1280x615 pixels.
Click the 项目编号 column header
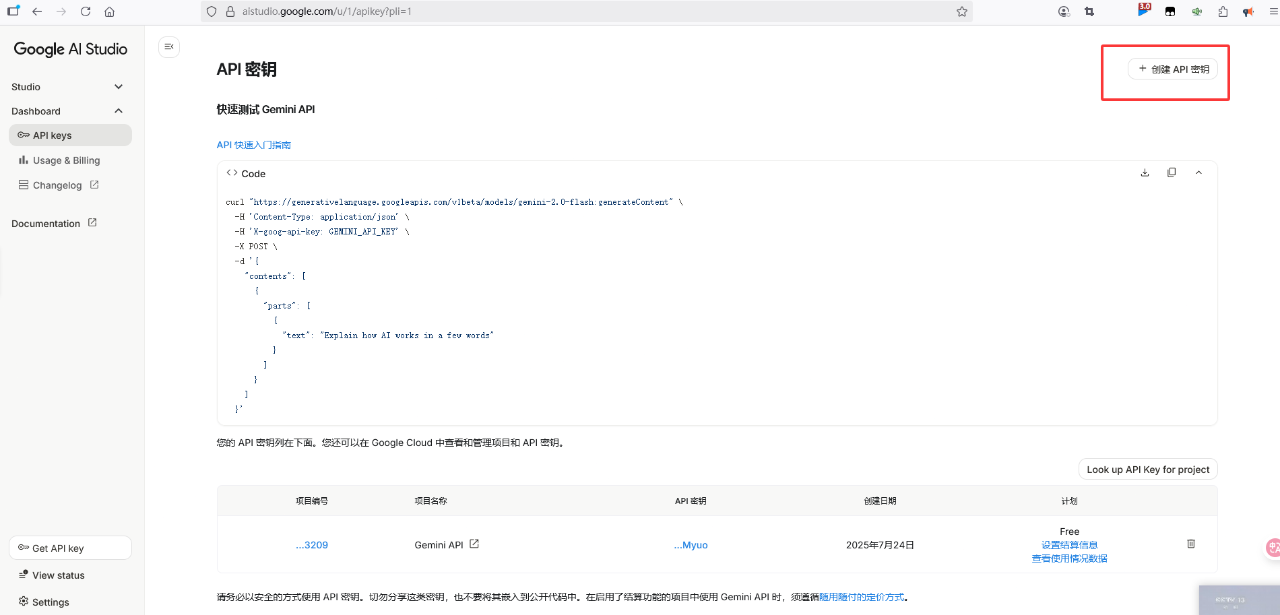click(x=312, y=500)
